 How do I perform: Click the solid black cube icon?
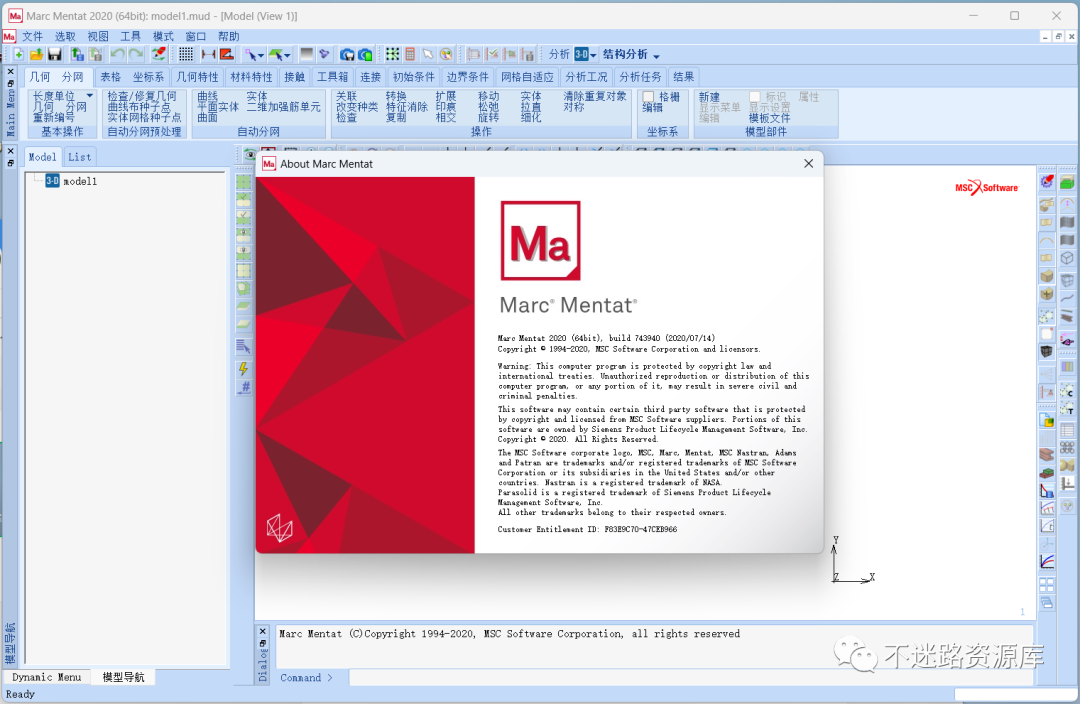coord(1047,351)
